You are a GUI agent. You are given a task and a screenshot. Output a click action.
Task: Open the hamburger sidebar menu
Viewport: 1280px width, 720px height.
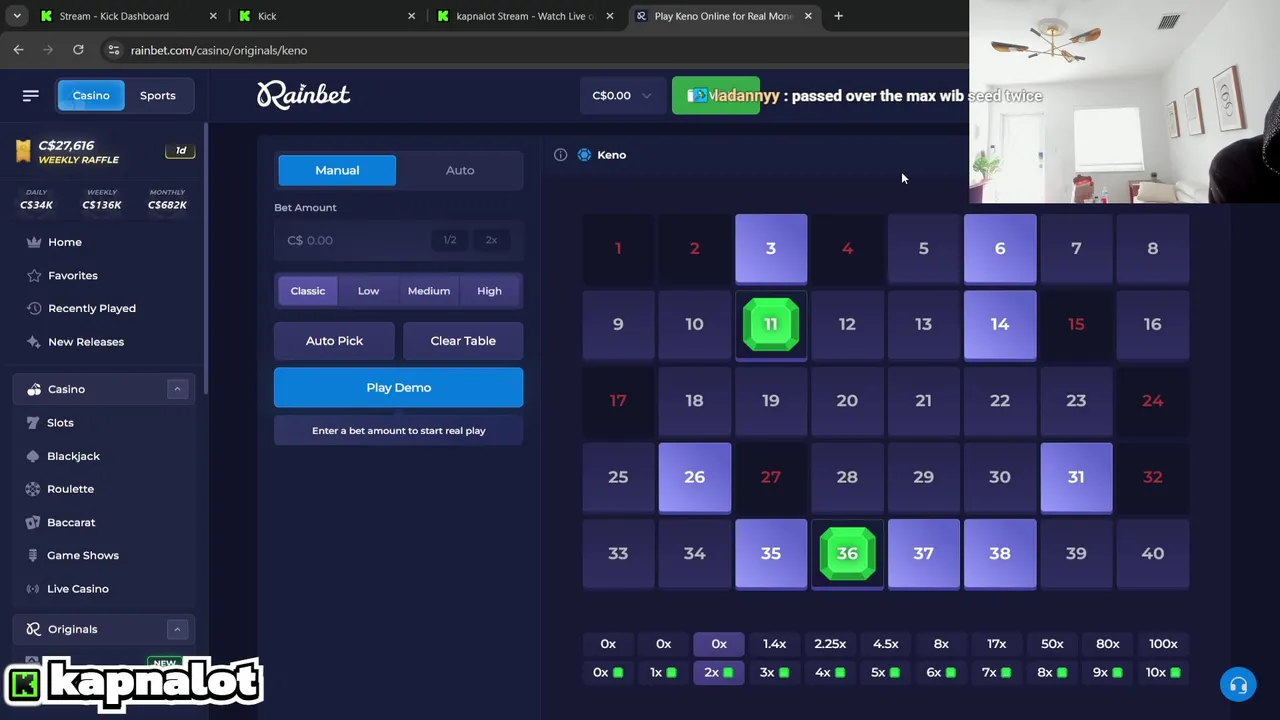click(x=31, y=95)
